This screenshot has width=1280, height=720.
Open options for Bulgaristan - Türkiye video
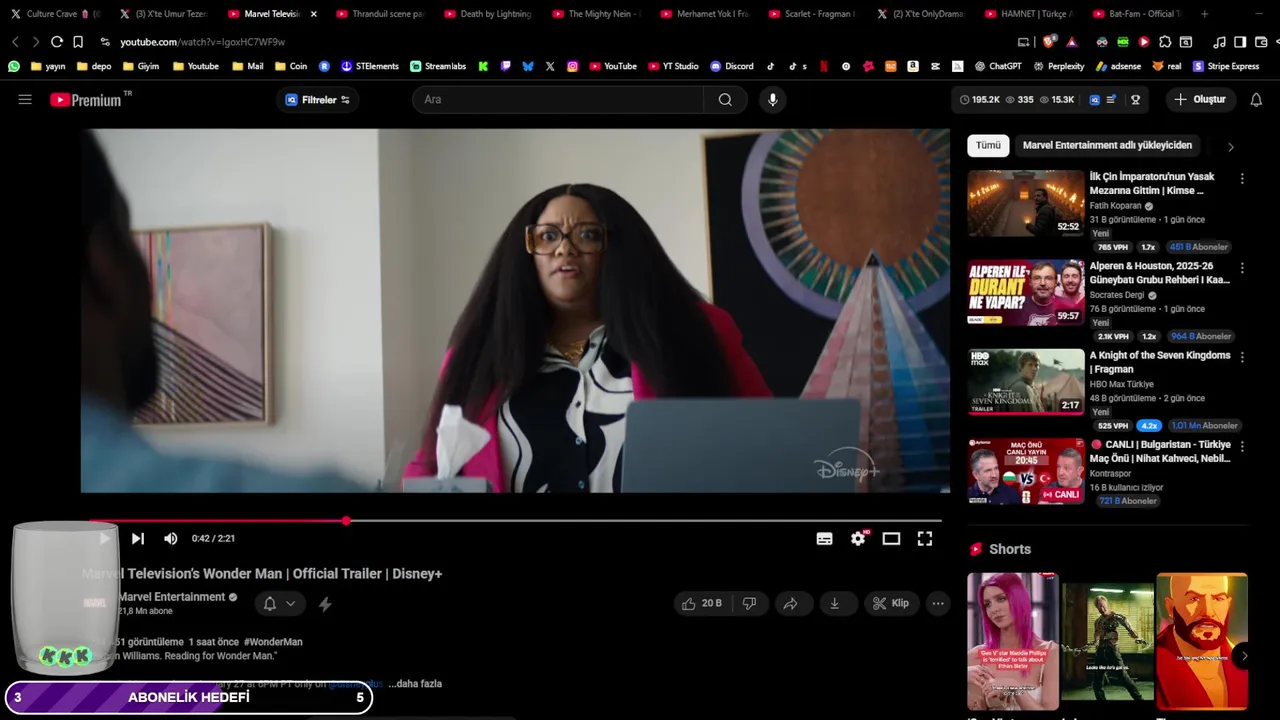coord(1242,446)
